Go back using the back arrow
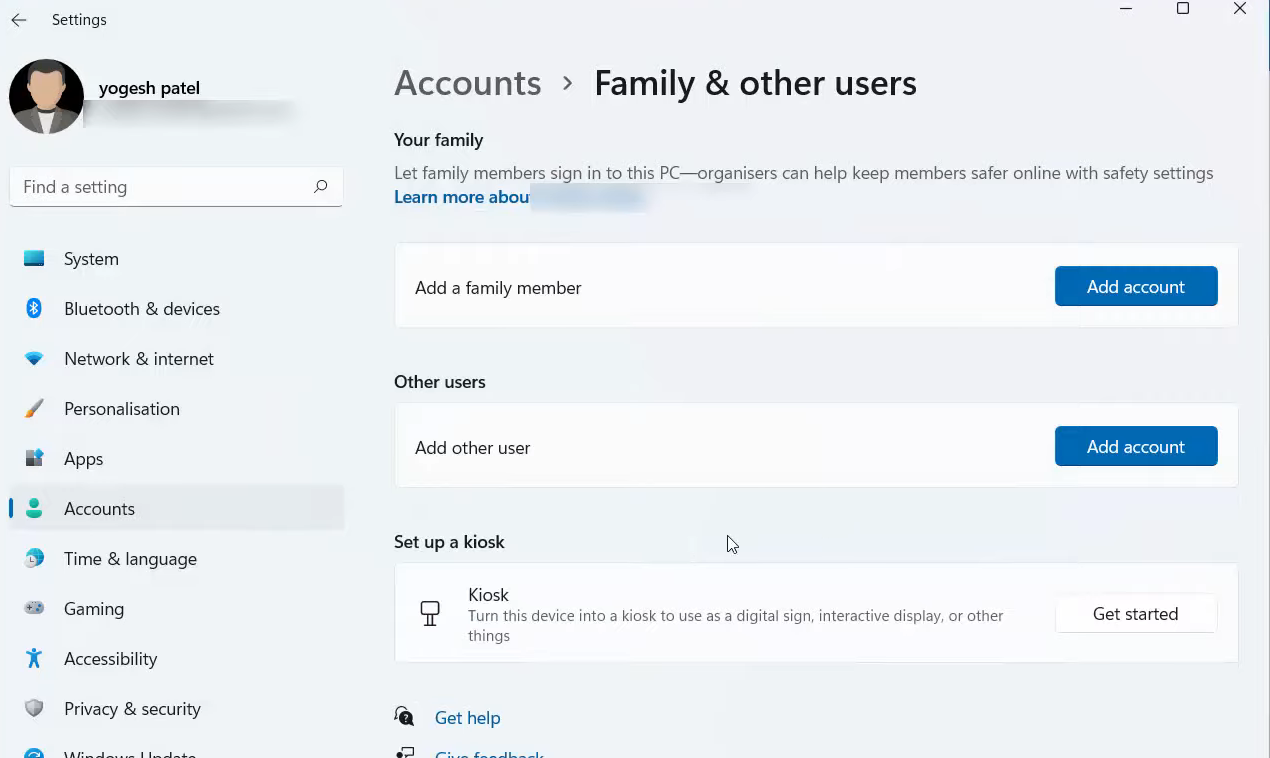The height and width of the screenshot is (758, 1270). pos(19,20)
